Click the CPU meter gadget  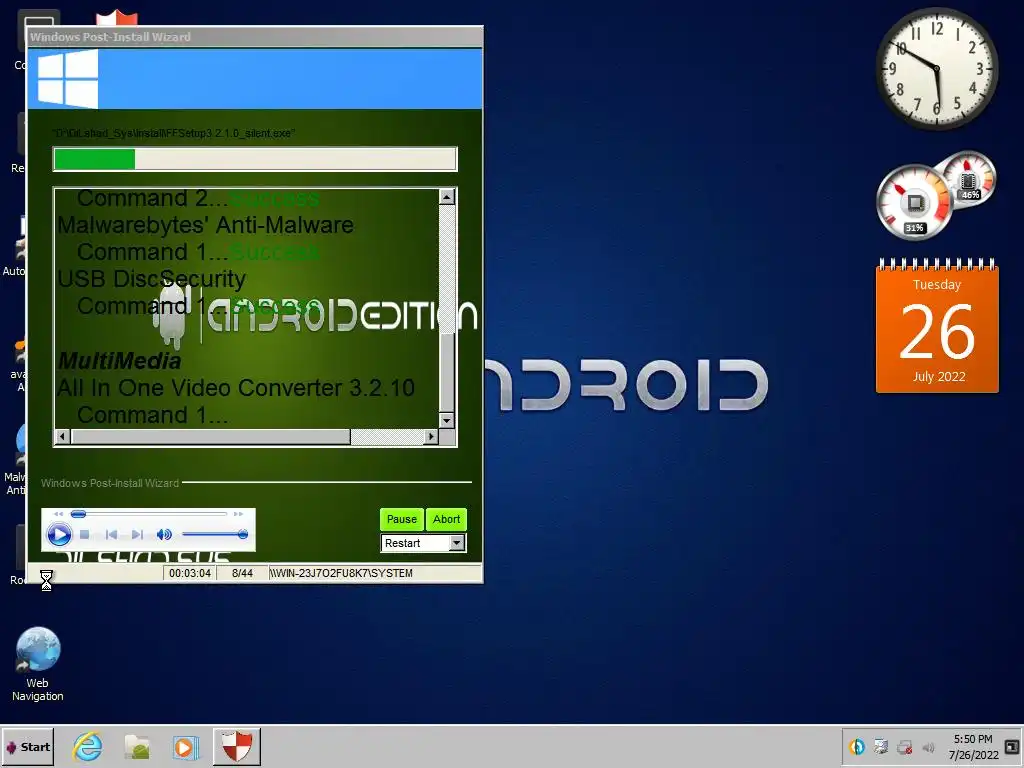click(914, 202)
